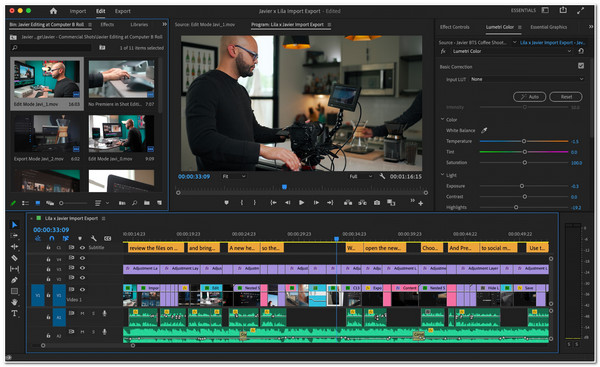This screenshot has width=600, height=367.
Task: Collapse the Light section
Action: pyautogui.click(x=443, y=175)
